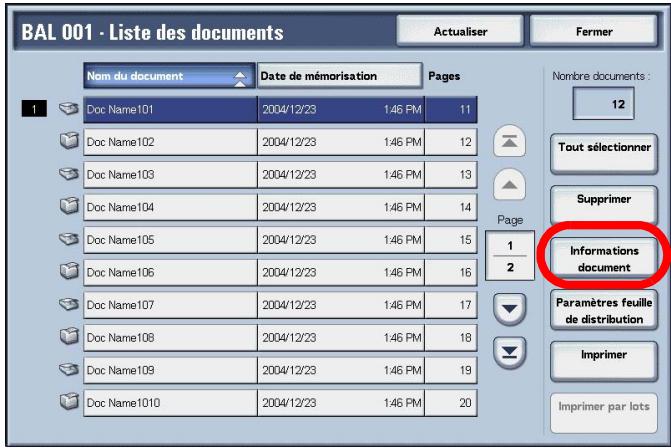Click the Nombre documents count field

pos(603,104)
